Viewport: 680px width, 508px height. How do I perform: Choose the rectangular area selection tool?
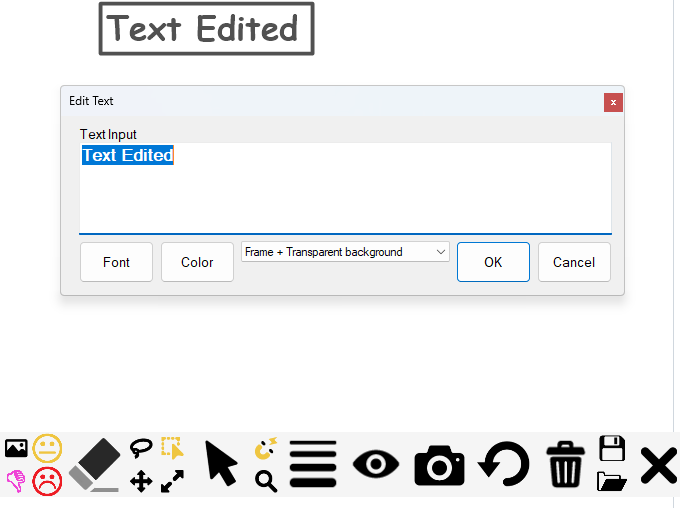(x=172, y=448)
